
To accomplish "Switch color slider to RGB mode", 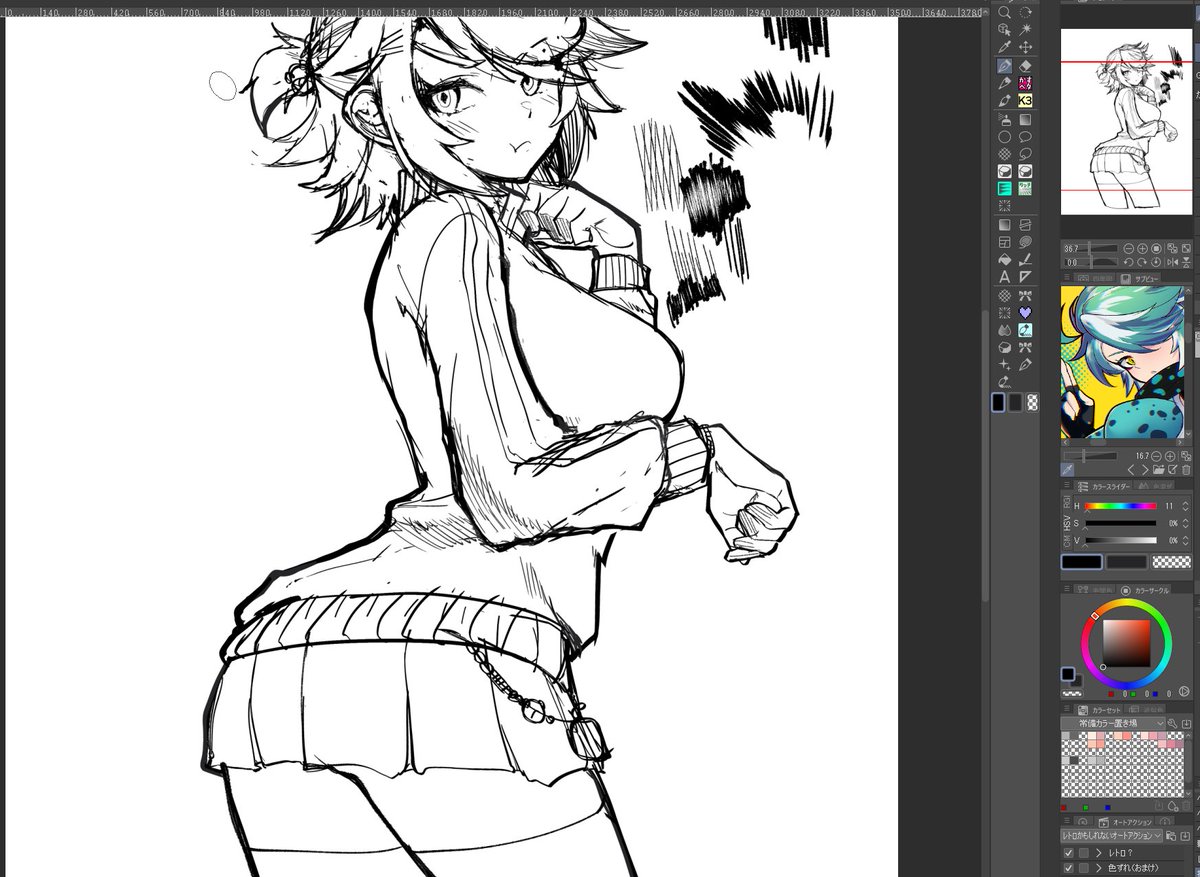I will [1067, 502].
